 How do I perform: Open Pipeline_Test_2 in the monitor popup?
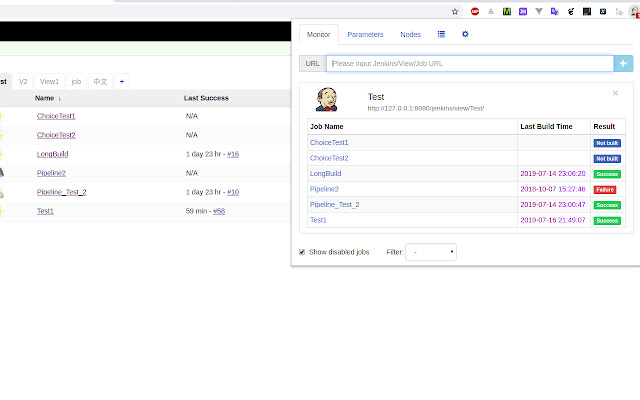click(334, 205)
